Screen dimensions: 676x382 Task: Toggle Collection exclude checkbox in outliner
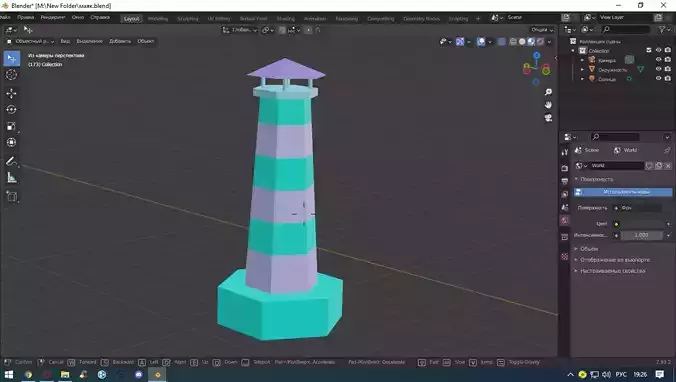[x=649, y=50]
